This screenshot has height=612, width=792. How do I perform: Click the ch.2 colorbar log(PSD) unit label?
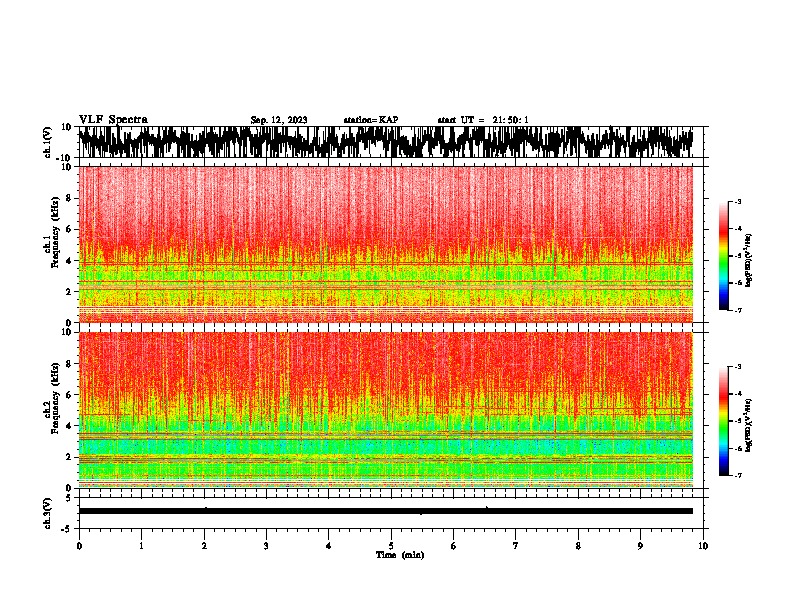click(748, 426)
